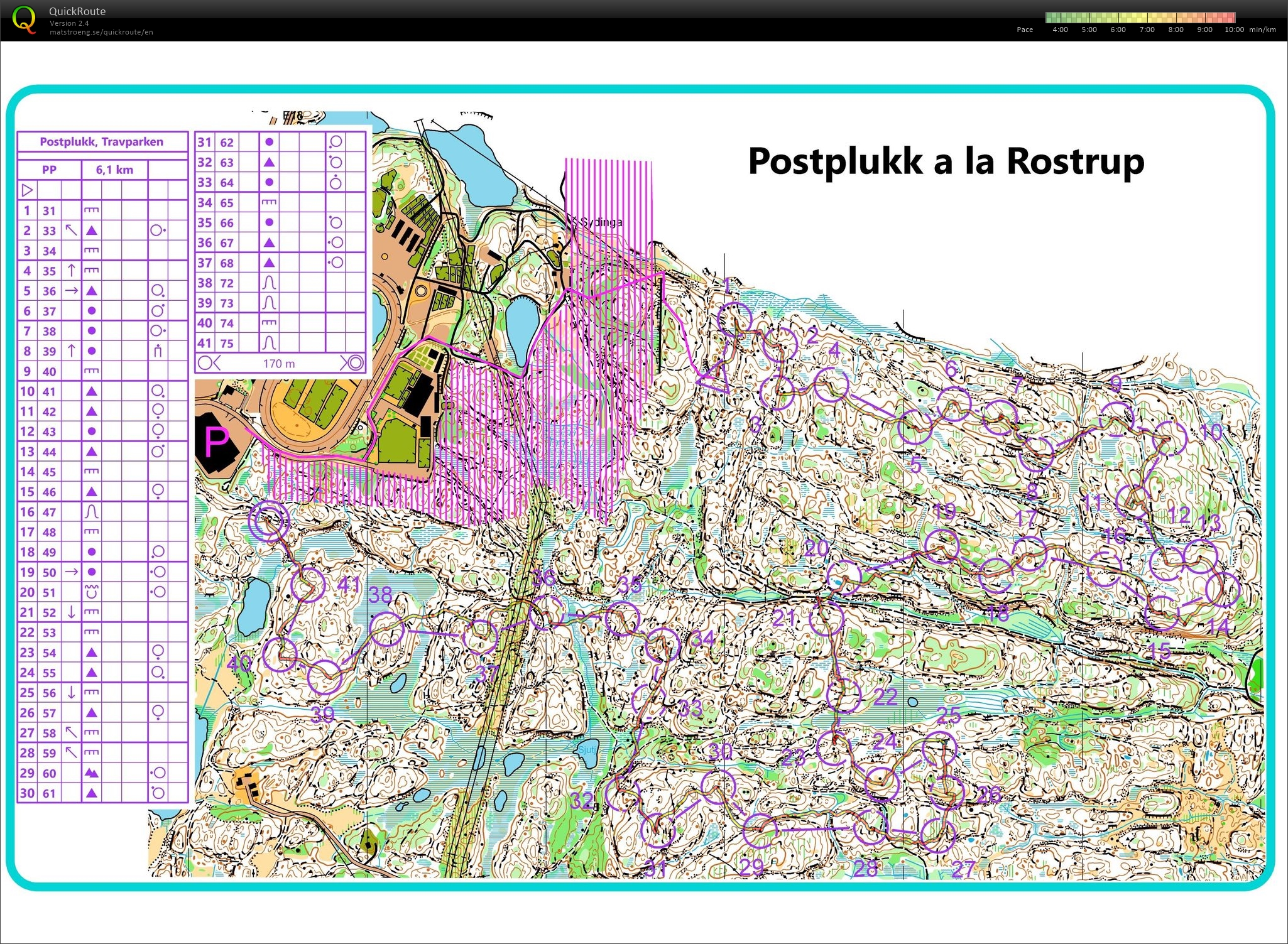Viewport: 1288px width, 944px height.
Task: Click the start triangle in control description table
Action: pyautogui.click(x=27, y=190)
